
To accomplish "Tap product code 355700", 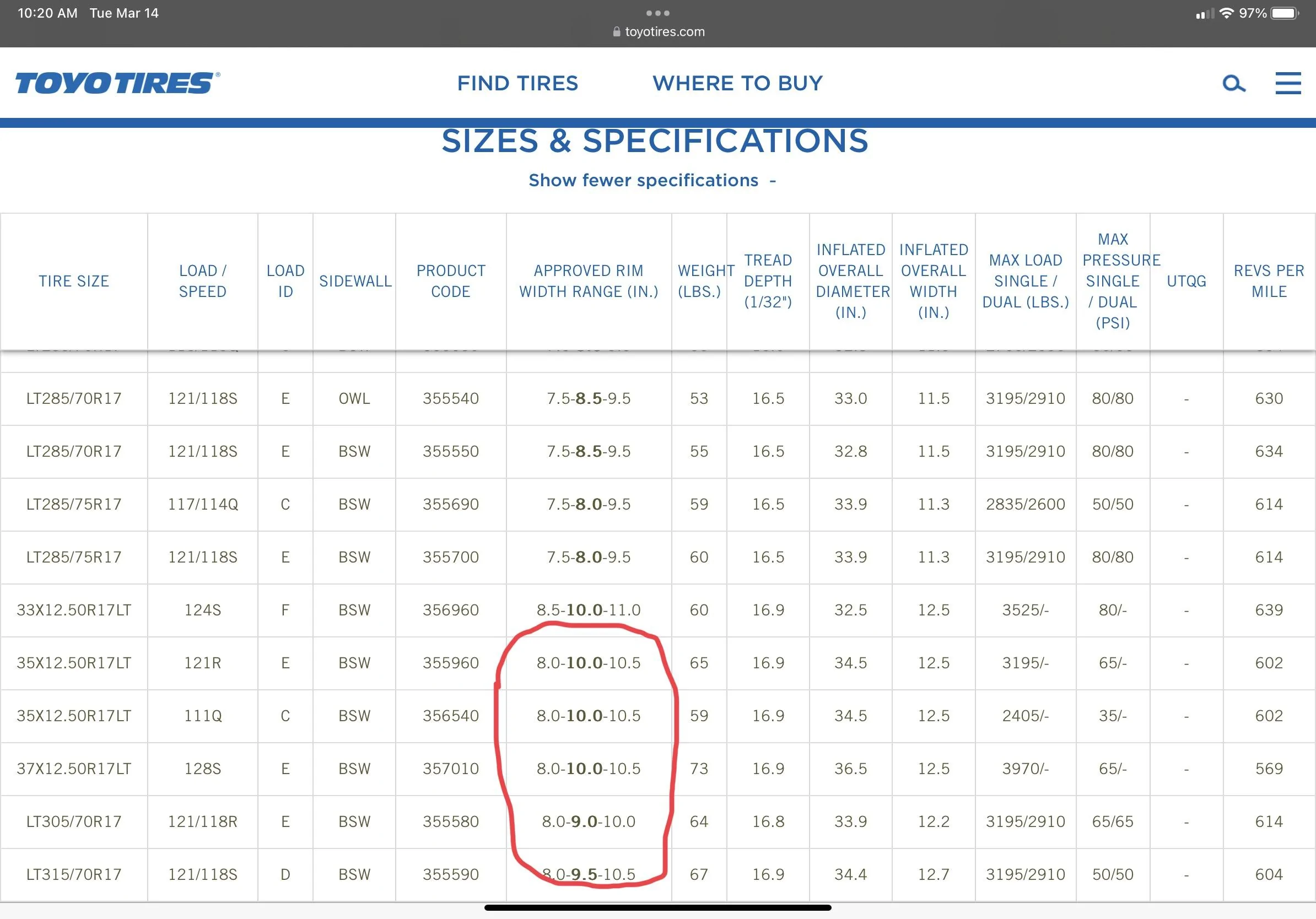I will pos(450,557).
